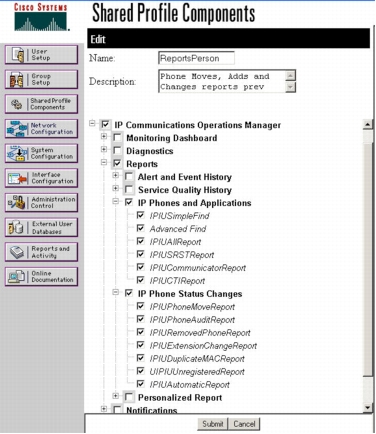
Task: Open the Group Setup icon button
Action: click(x=41, y=79)
